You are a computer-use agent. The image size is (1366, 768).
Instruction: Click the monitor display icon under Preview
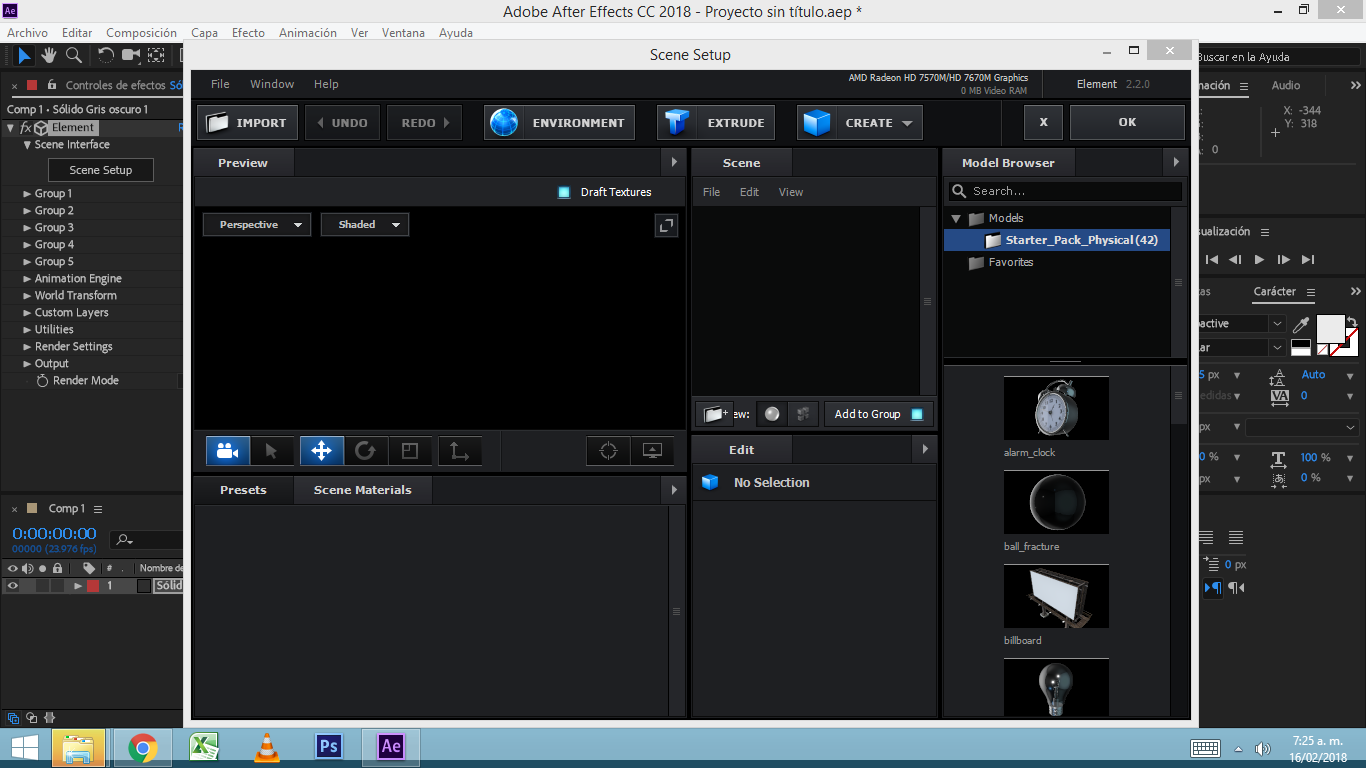point(652,451)
